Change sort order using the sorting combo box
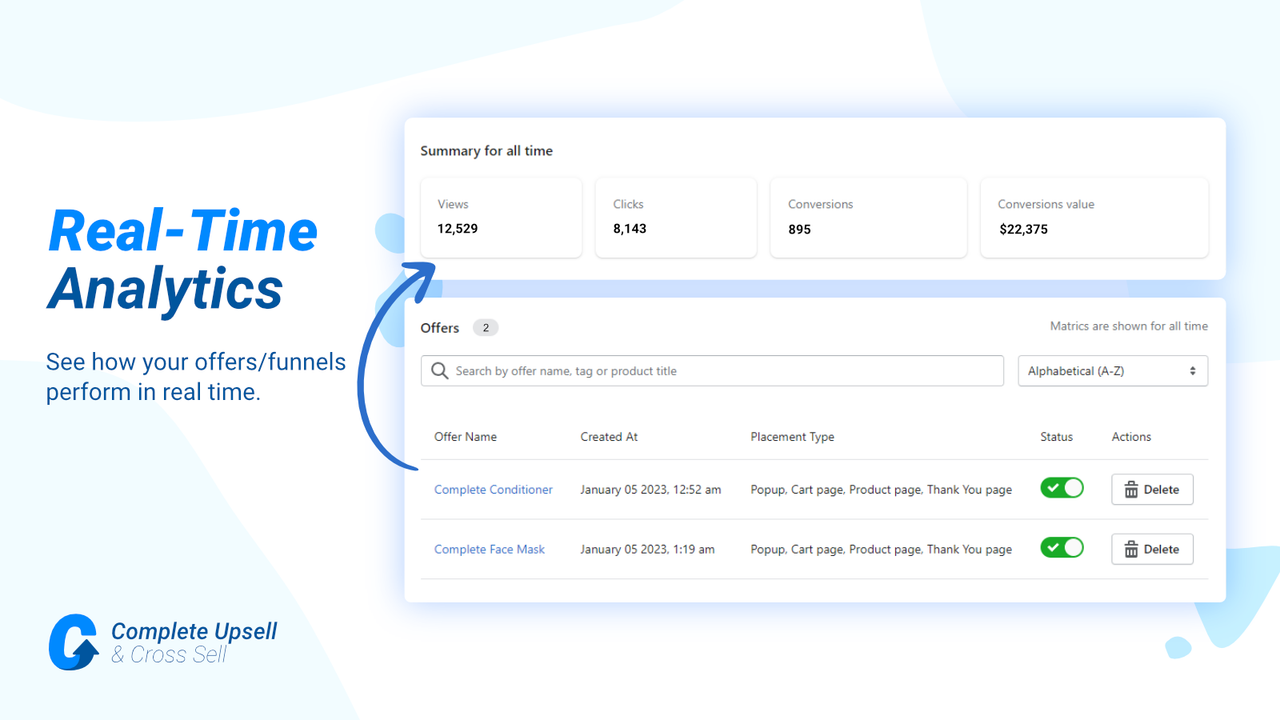This screenshot has width=1280, height=720. 1113,370
